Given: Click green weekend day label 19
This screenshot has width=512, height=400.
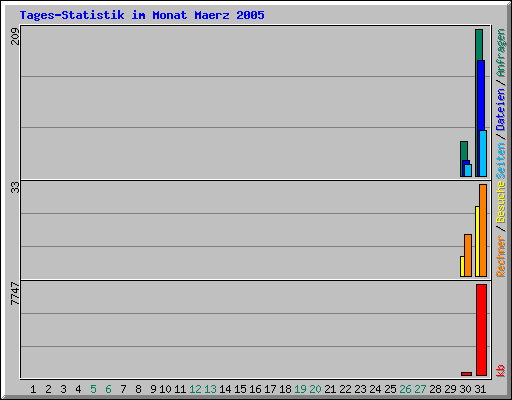Looking at the screenshot, I should point(300,389).
